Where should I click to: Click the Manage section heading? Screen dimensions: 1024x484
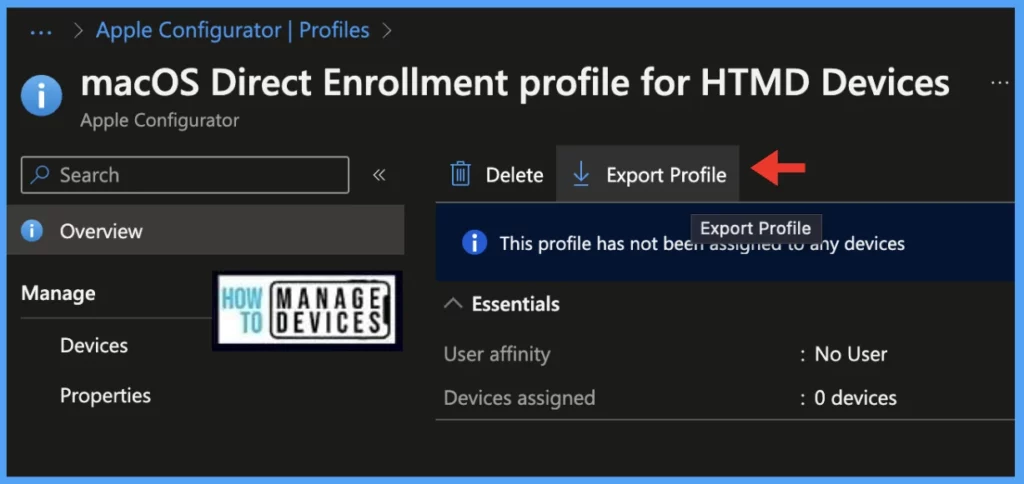[x=58, y=293]
